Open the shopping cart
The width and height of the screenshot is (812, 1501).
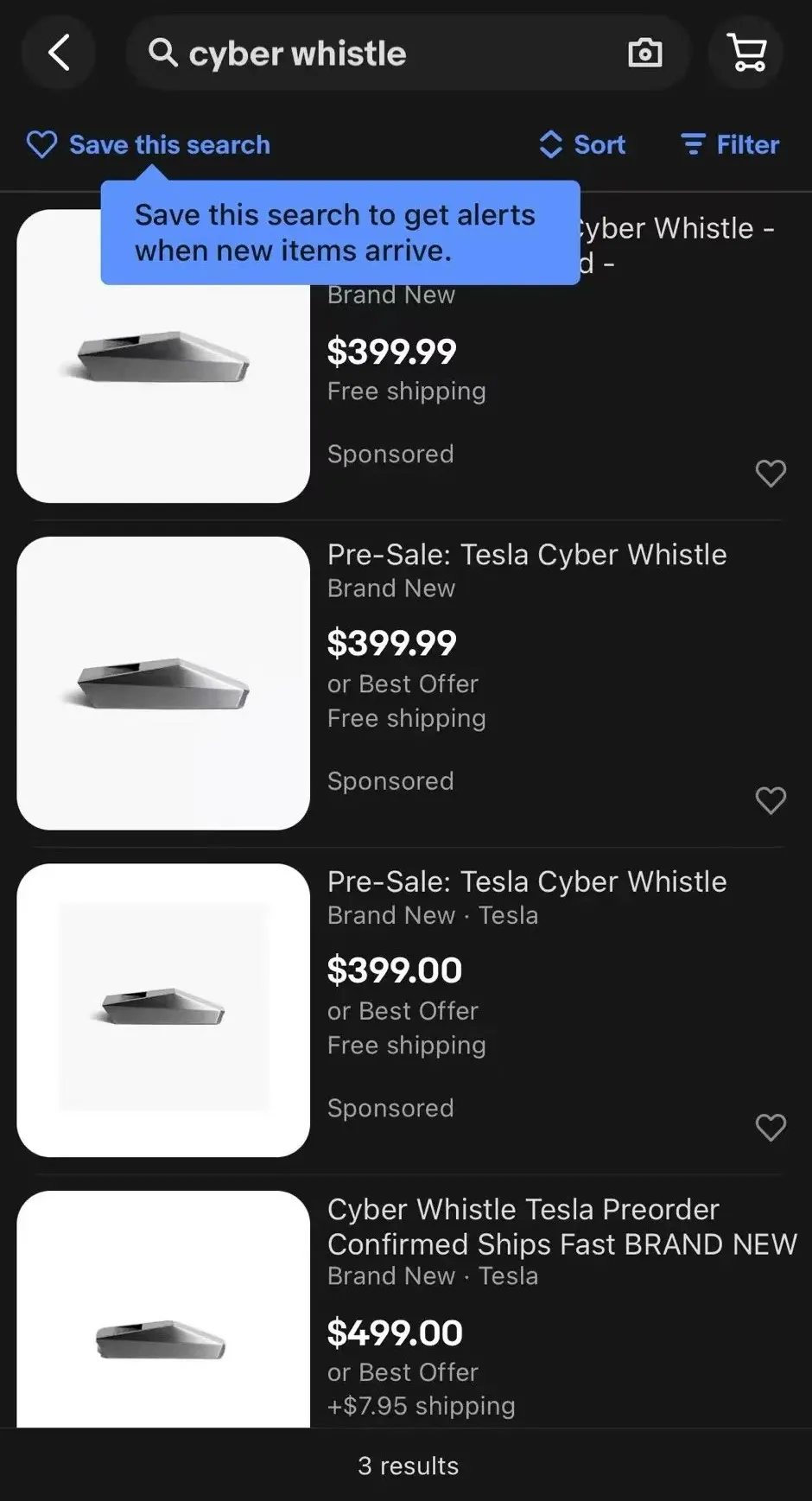pos(746,54)
